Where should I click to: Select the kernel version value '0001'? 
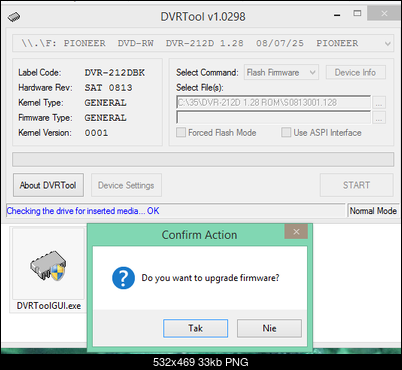96,133
